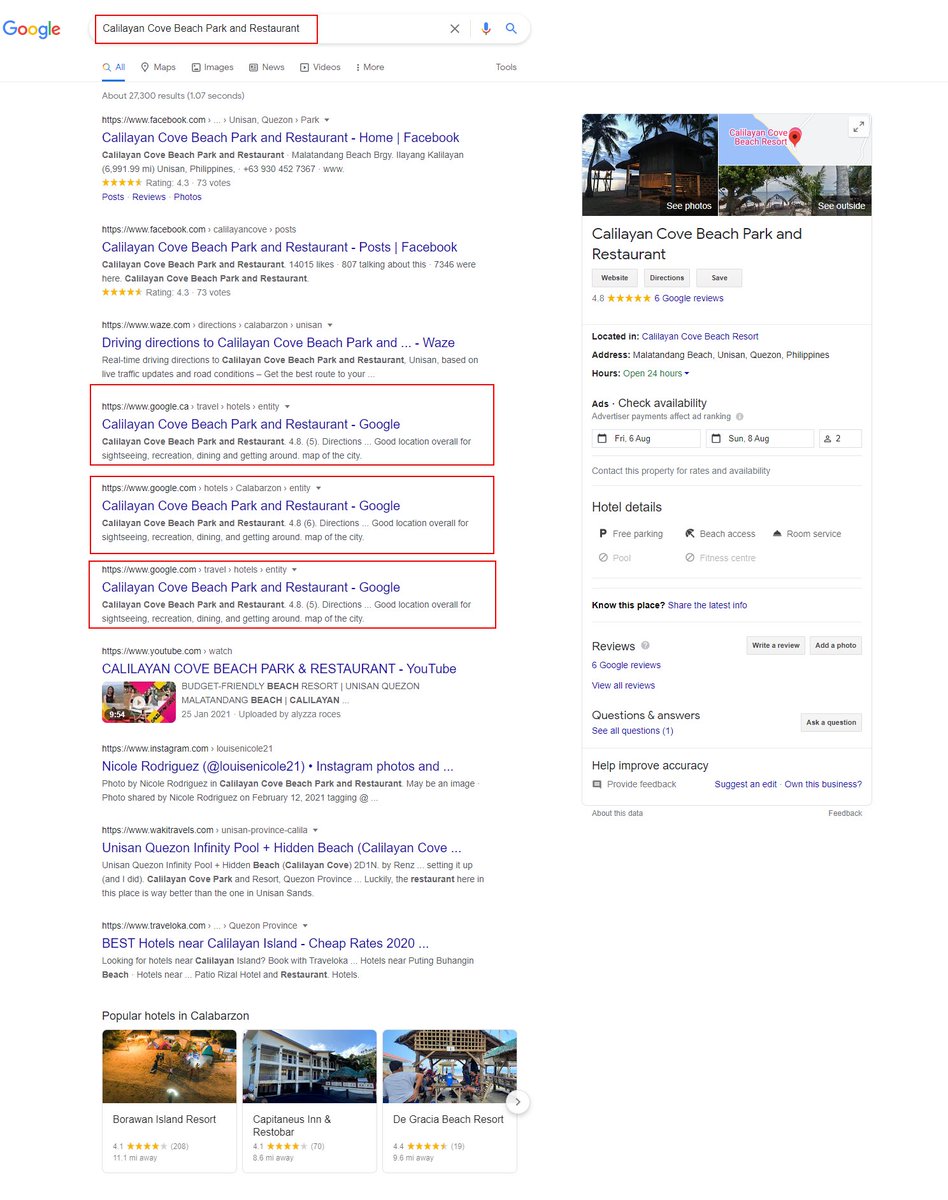Viewport: 948px width, 1200px height.
Task: Expand the traveloka.com URL dropdown arrow
Action: coord(305,926)
